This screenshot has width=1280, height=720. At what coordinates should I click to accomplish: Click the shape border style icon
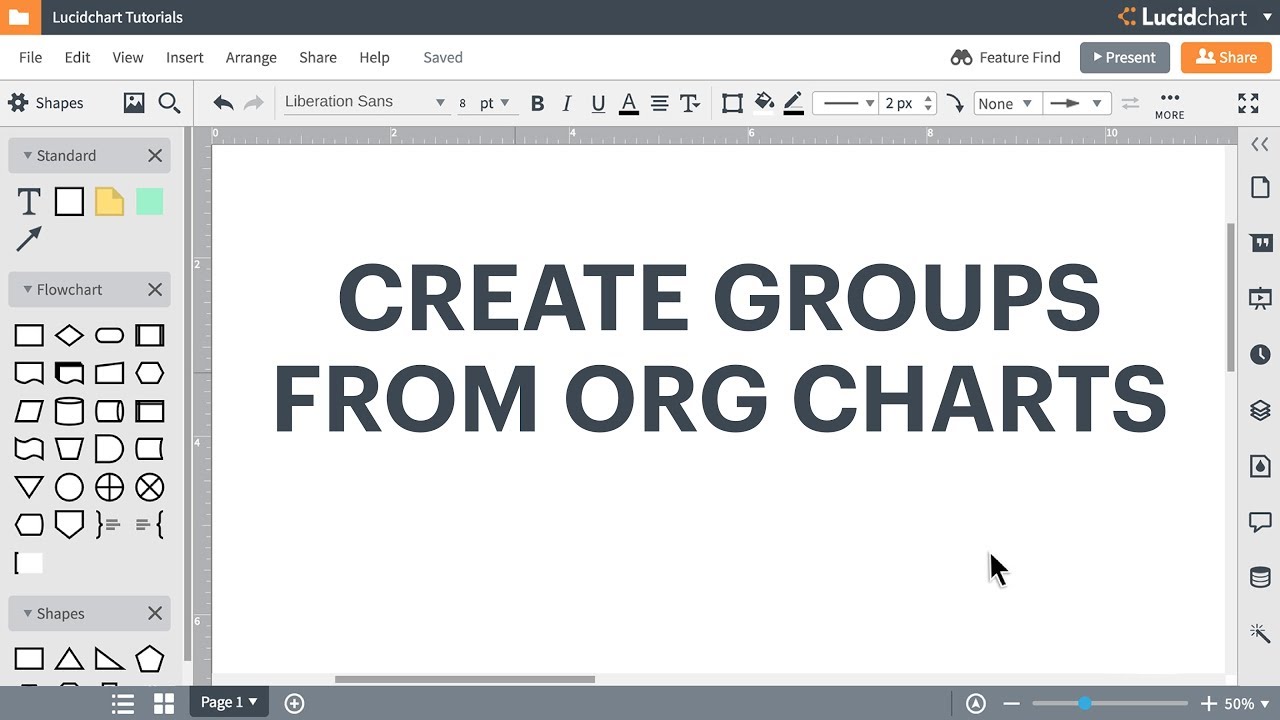coord(732,103)
